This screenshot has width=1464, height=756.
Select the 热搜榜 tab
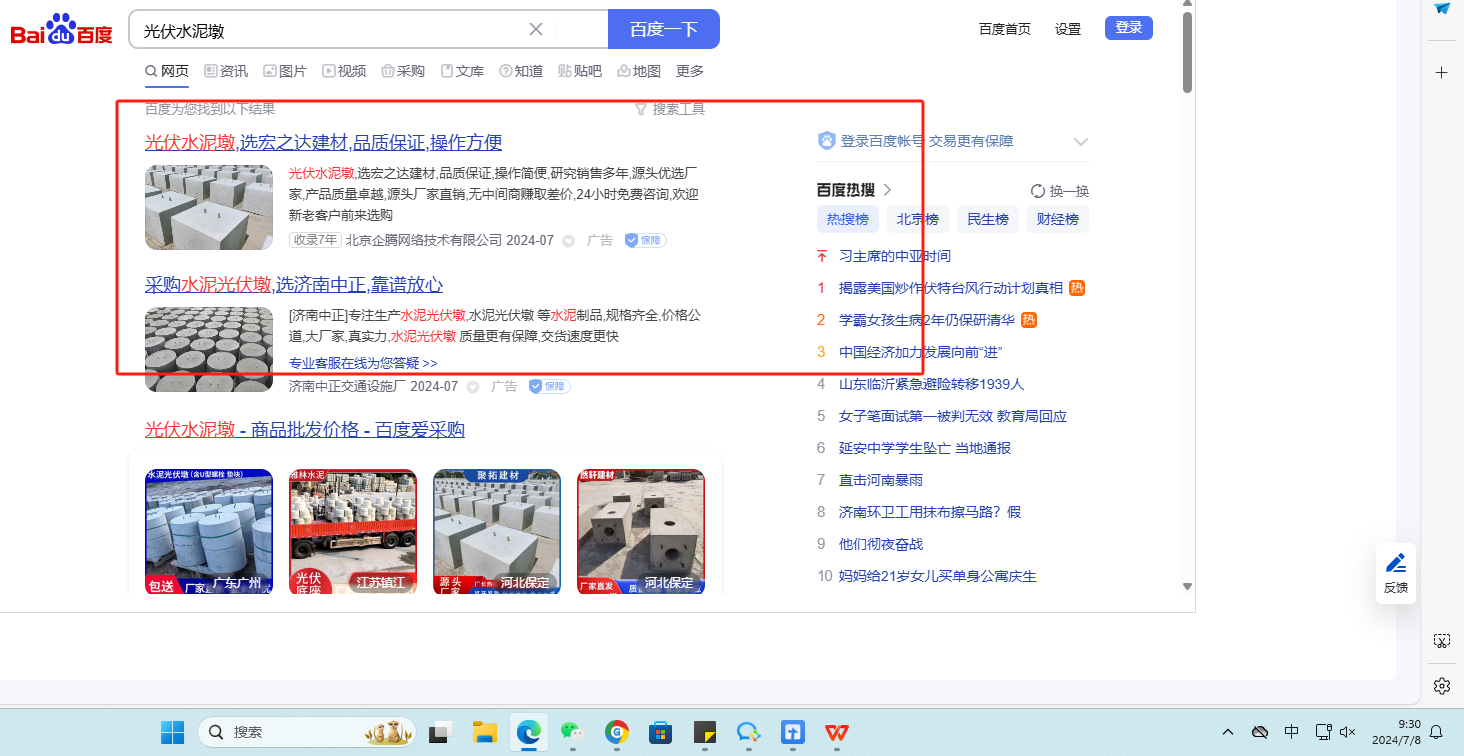click(x=848, y=220)
